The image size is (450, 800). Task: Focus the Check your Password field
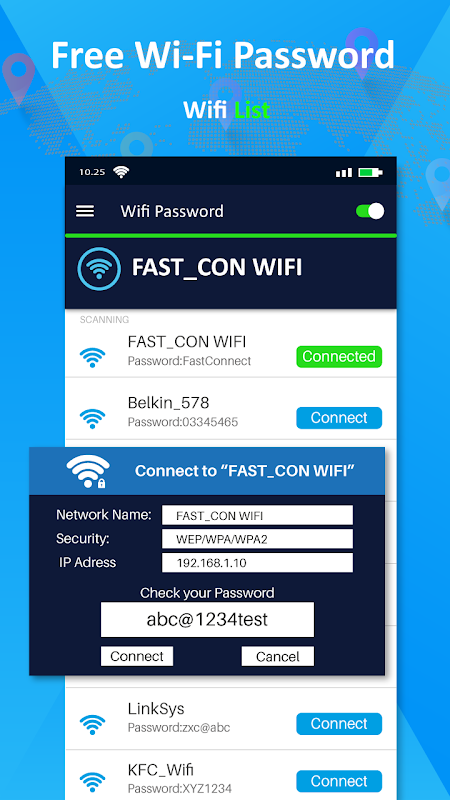(207, 619)
